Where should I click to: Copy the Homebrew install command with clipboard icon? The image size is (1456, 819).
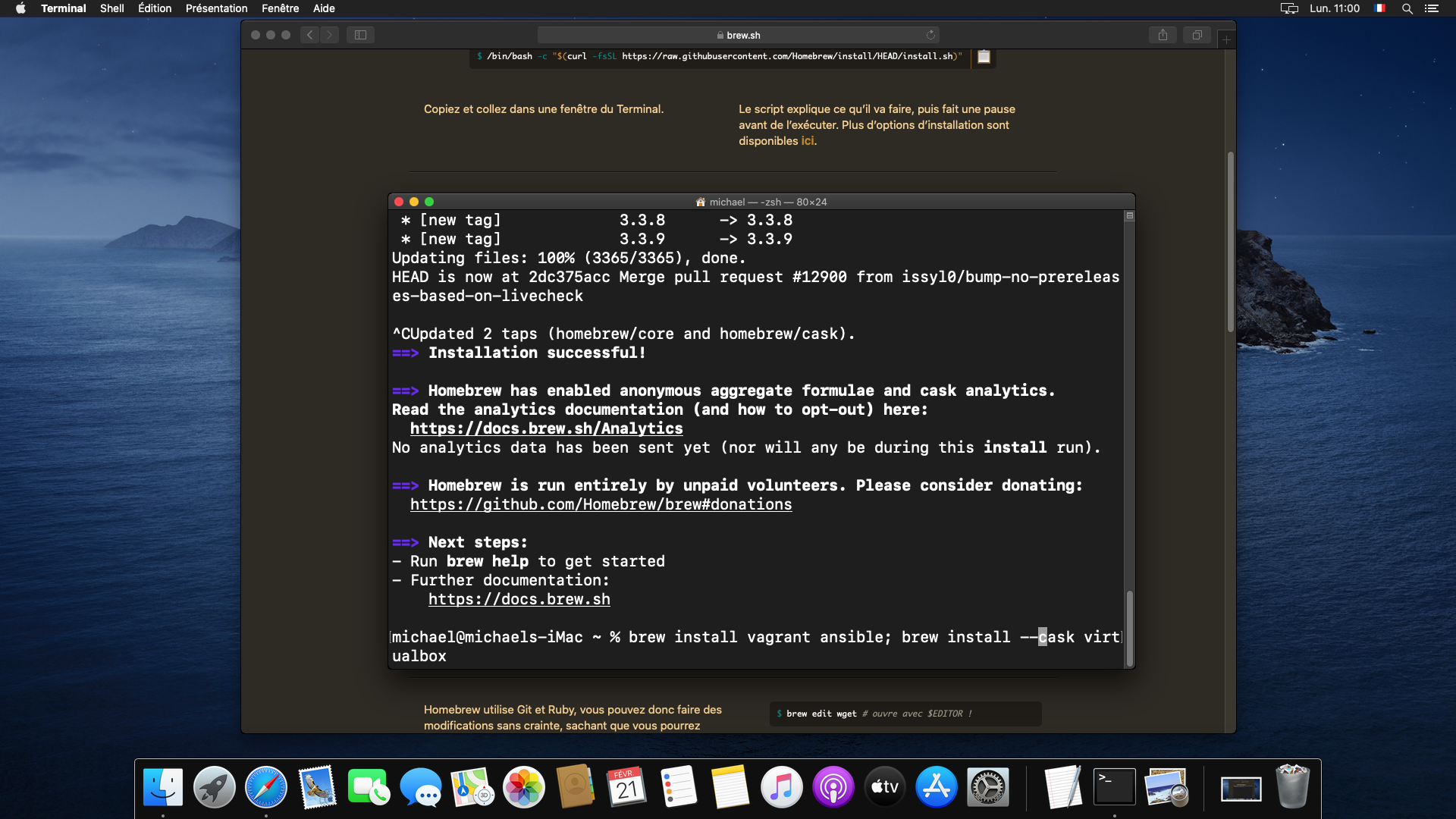984,57
